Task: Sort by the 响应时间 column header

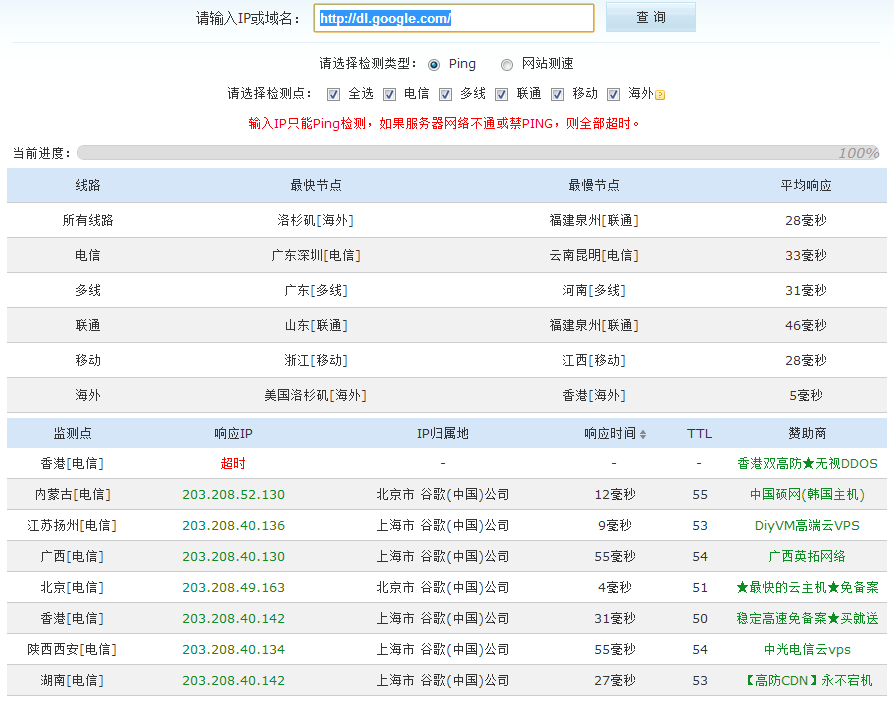Action: (609, 433)
